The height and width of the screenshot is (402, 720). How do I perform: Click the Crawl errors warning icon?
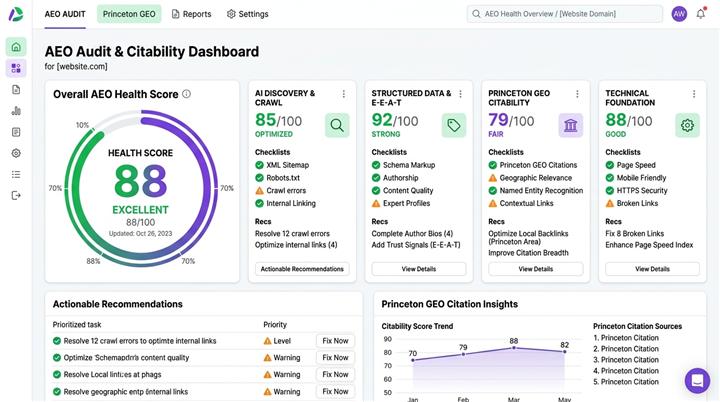click(259, 190)
